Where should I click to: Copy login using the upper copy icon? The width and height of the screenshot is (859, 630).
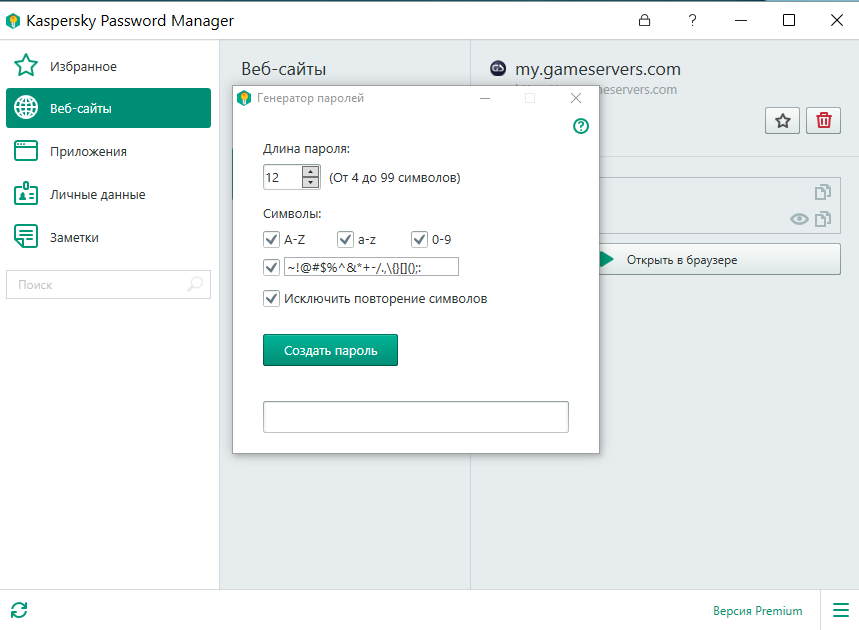823,192
